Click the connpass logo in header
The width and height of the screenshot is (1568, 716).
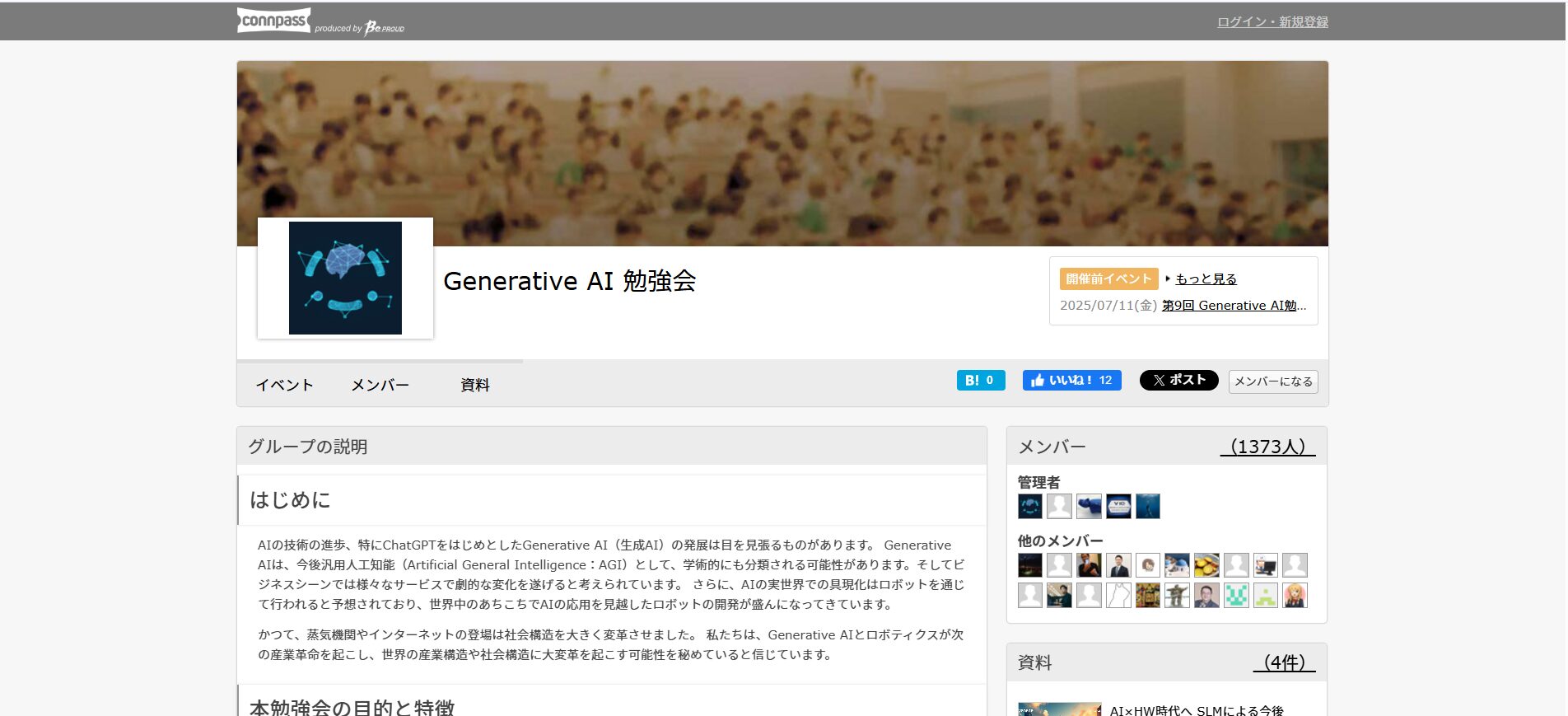point(273,21)
